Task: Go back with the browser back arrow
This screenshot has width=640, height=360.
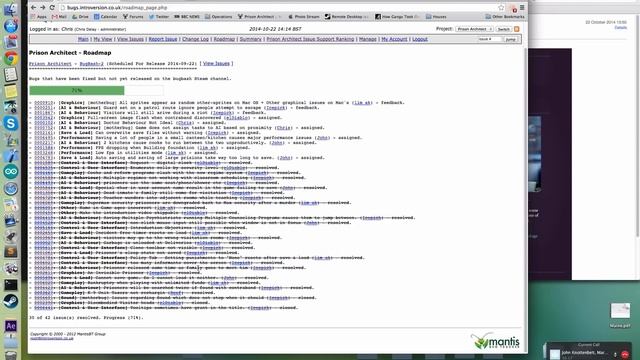Action: click(x=33, y=8)
